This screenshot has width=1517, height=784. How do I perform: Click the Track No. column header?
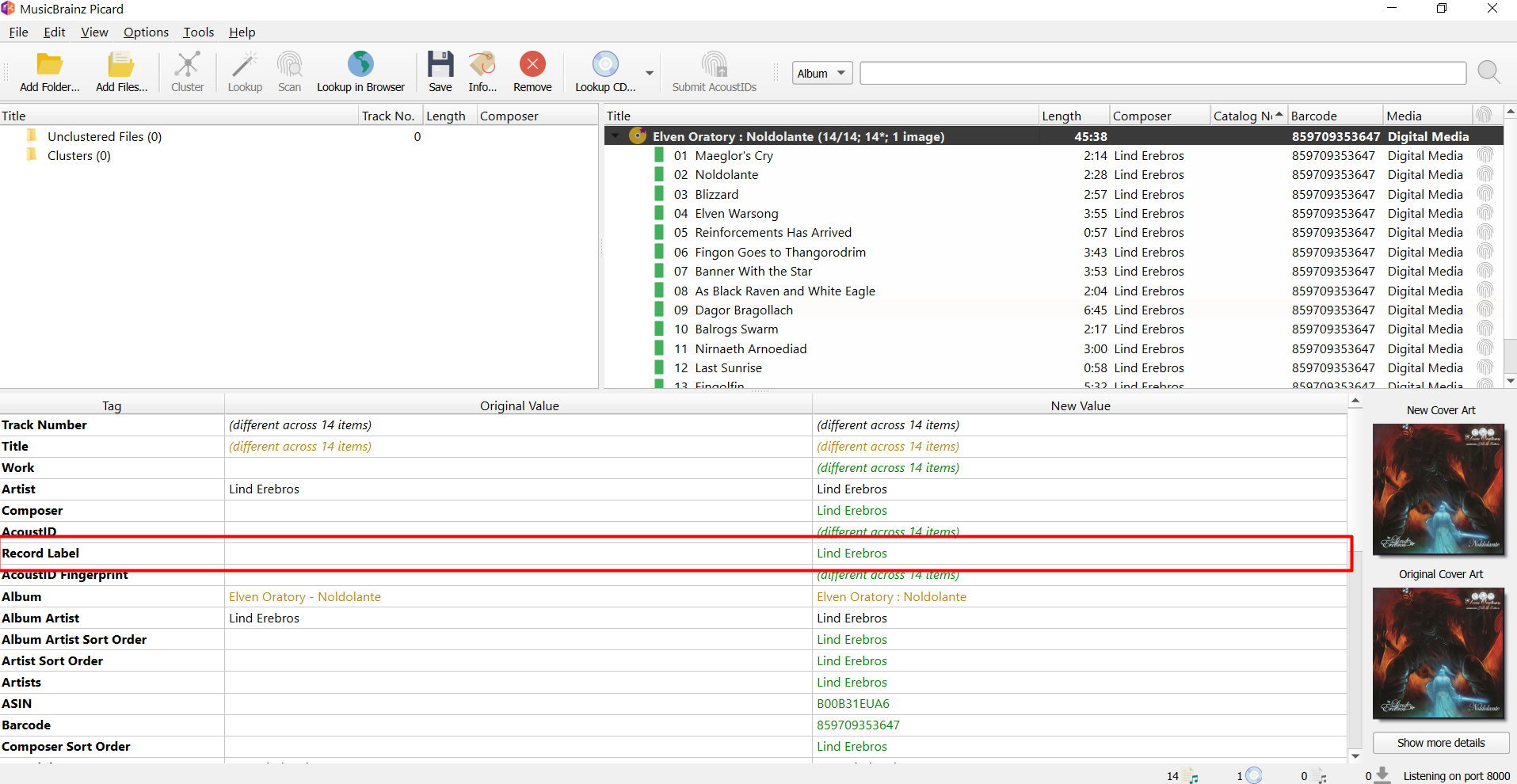point(390,116)
